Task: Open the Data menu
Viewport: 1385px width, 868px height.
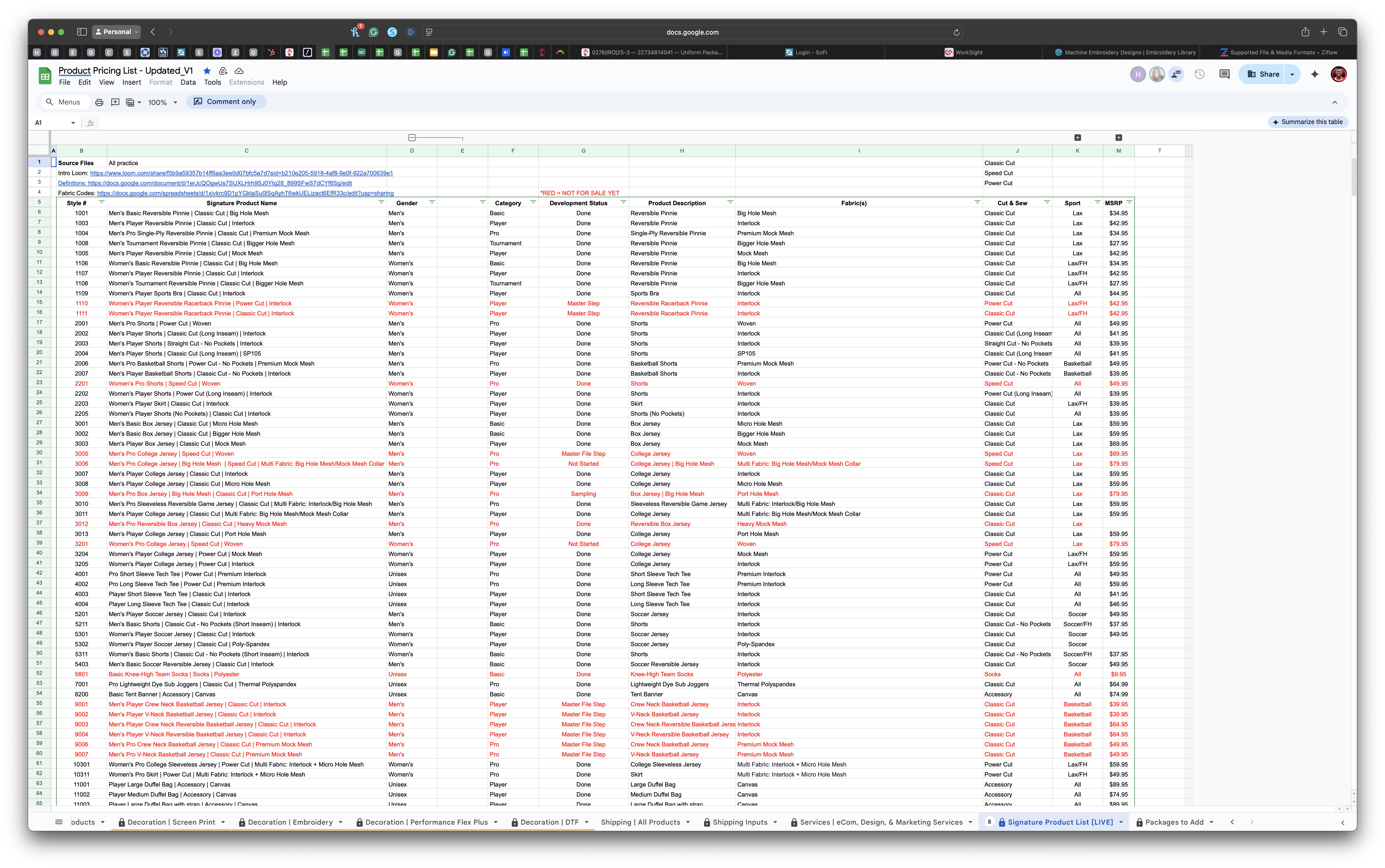Action: click(x=188, y=82)
